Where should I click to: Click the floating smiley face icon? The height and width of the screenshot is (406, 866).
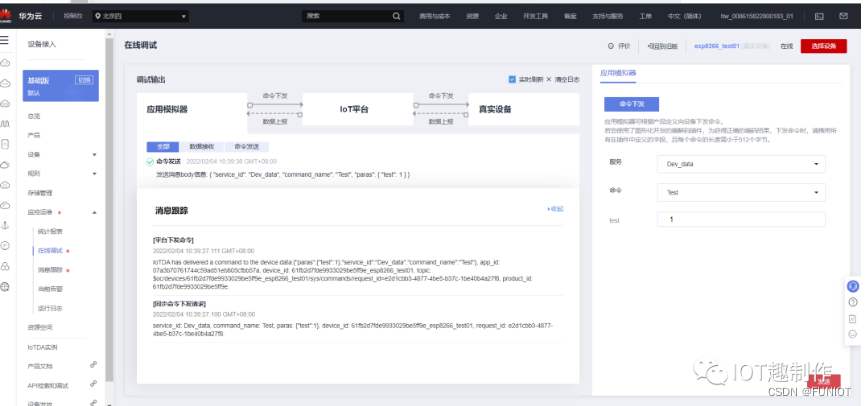coord(853,334)
